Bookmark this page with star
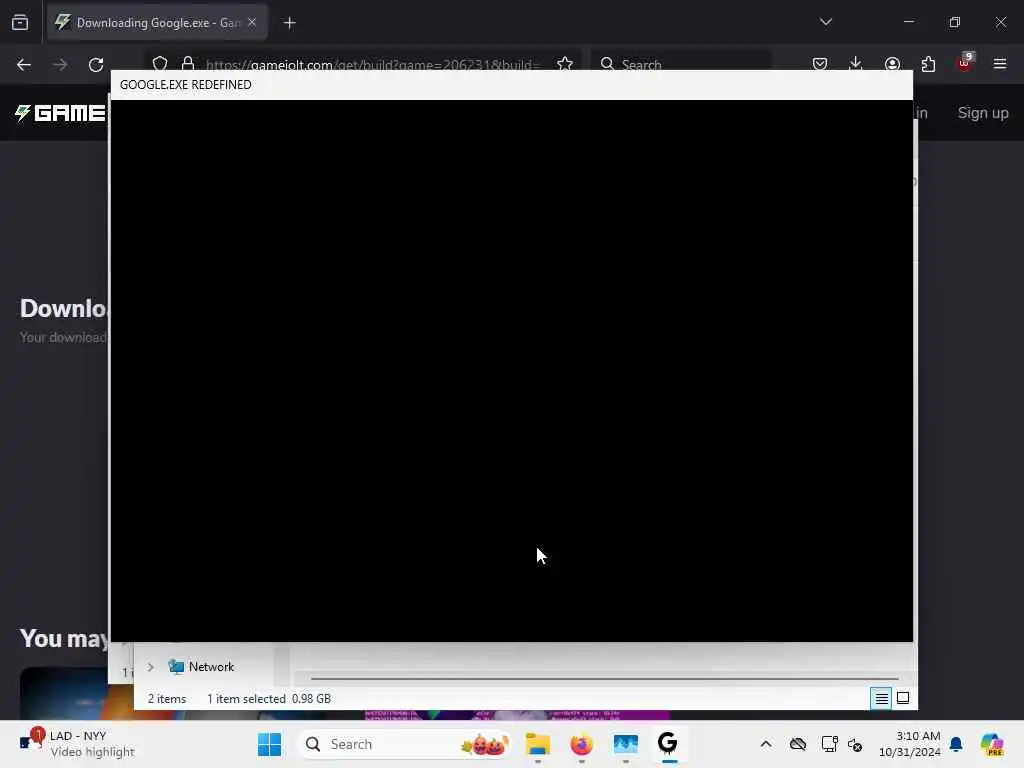The image size is (1024, 768). pyautogui.click(x=565, y=64)
